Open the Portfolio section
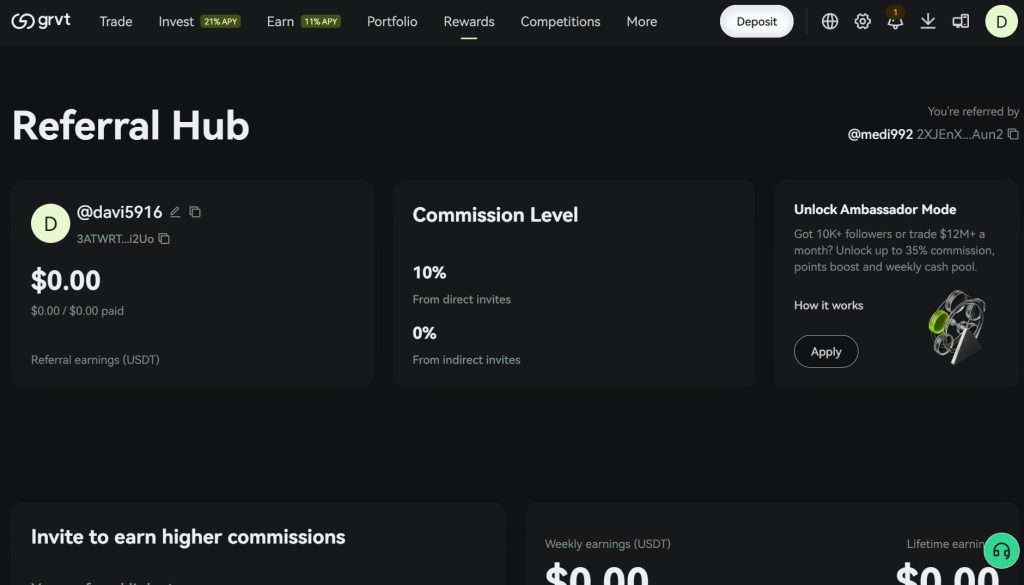 [x=391, y=21]
